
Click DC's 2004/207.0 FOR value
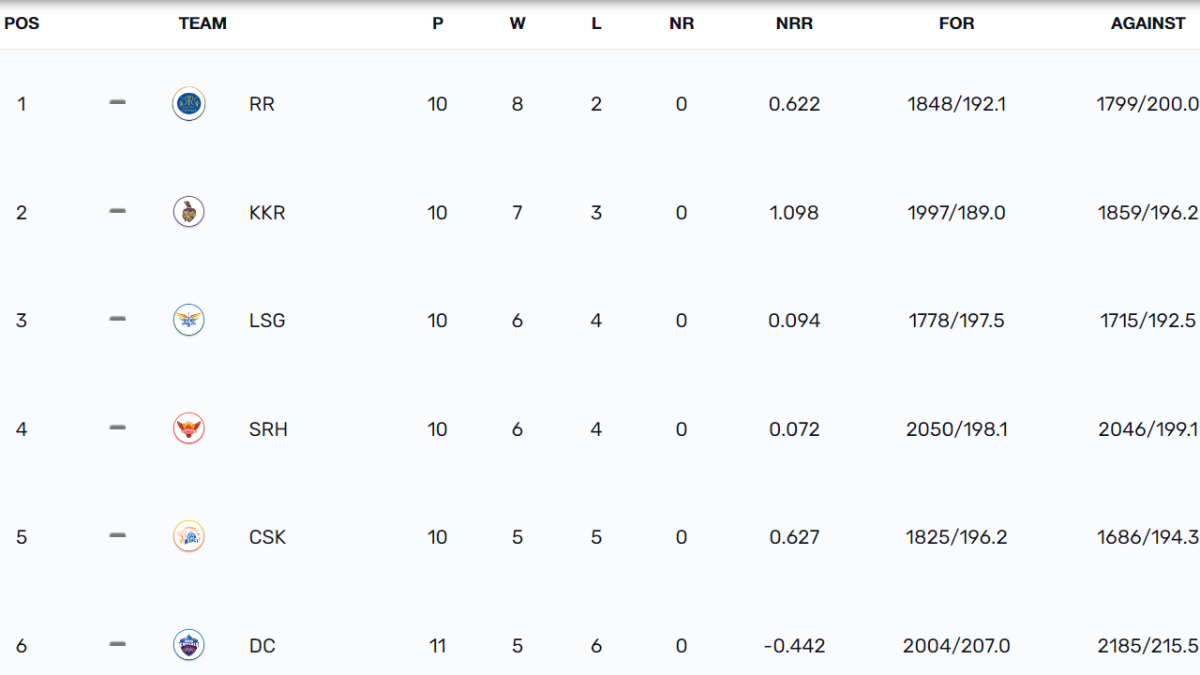coord(955,646)
